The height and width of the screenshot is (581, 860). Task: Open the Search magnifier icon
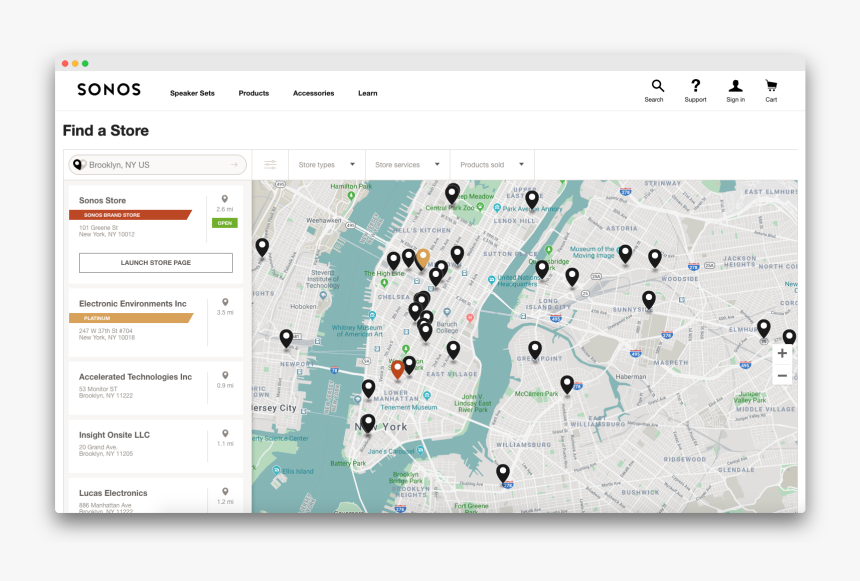tap(658, 86)
